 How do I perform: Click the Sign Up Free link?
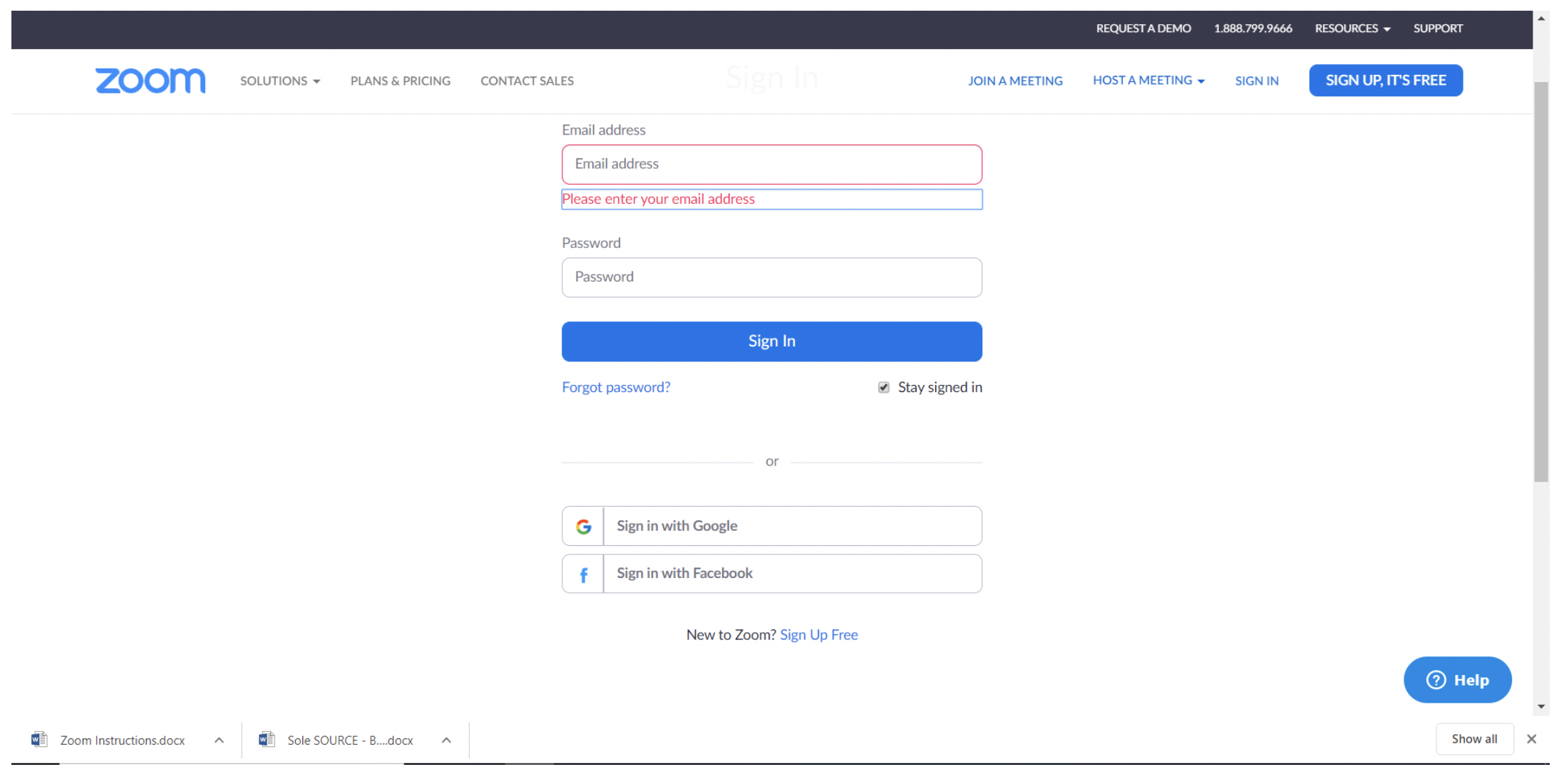pyautogui.click(x=819, y=635)
